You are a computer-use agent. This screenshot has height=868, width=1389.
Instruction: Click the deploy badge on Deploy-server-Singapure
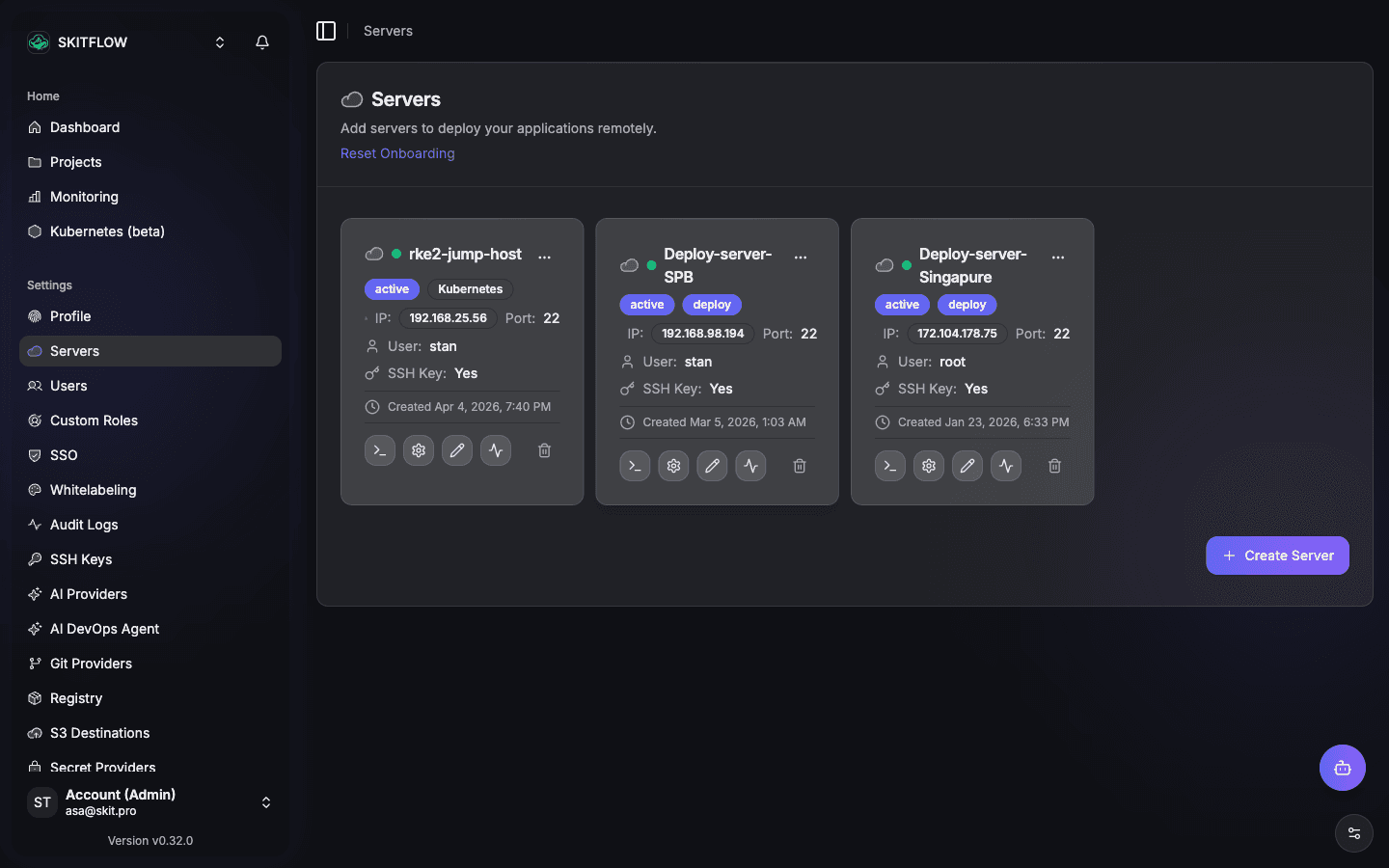[x=967, y=305]
